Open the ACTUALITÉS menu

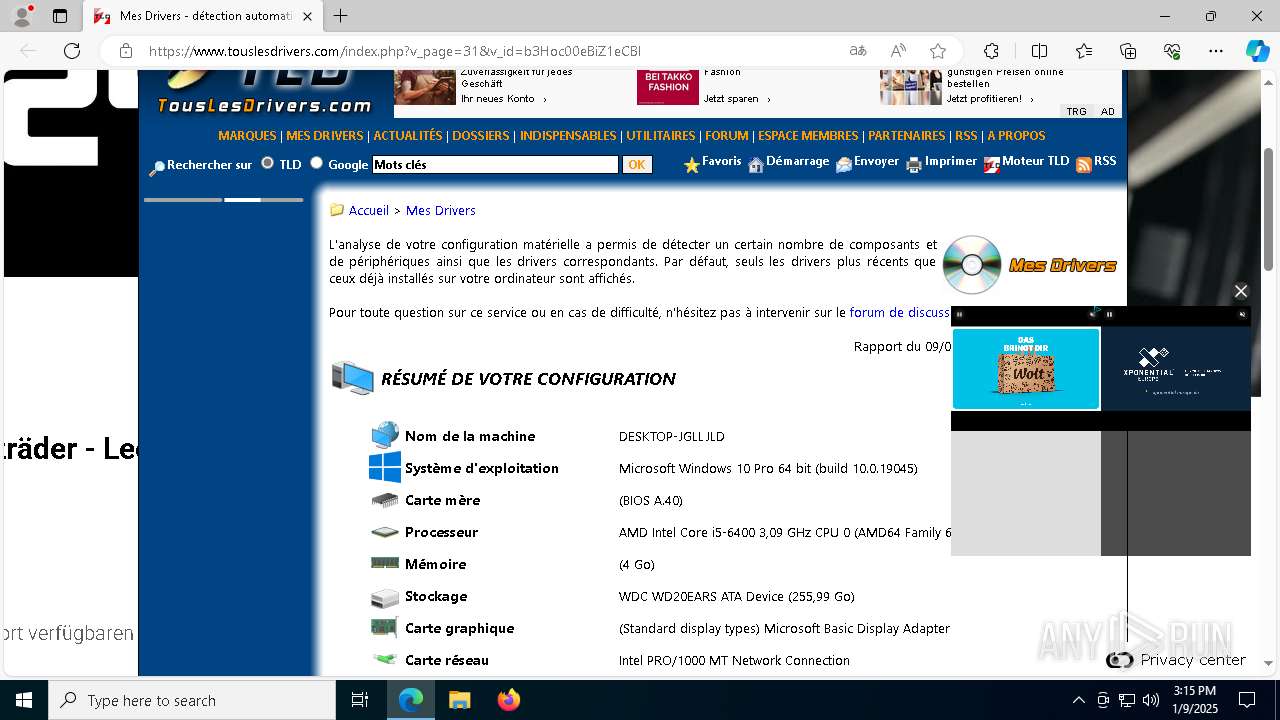(408, 136)
